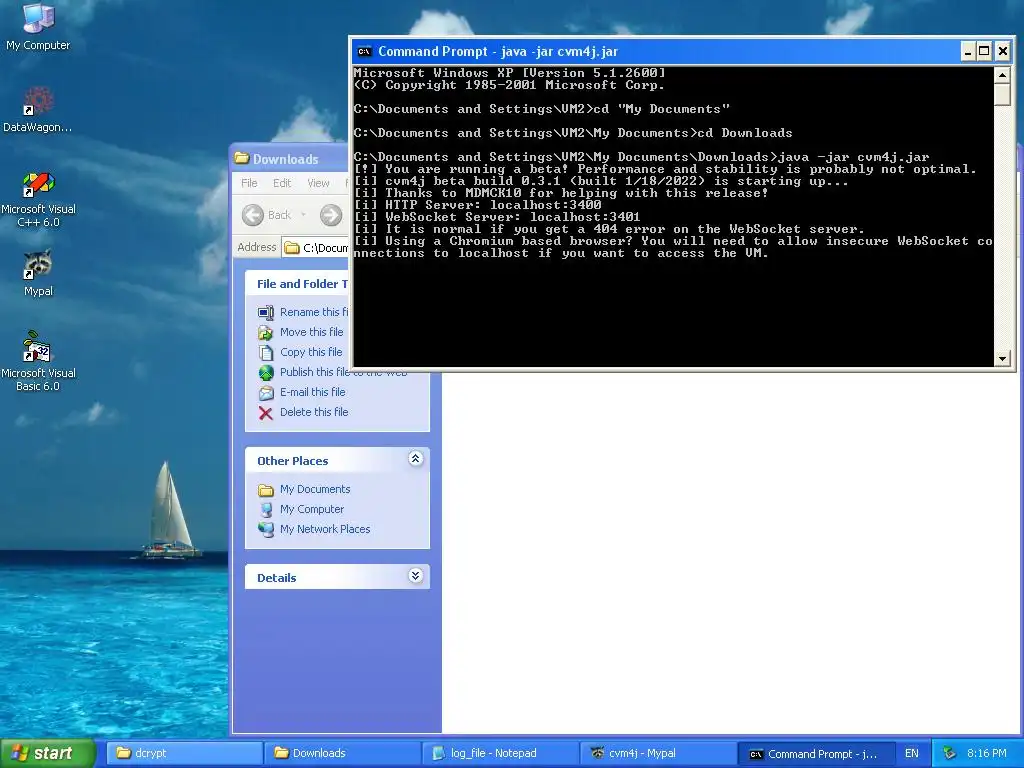Click the Downloads window title bar text

[x=285, y=159]
